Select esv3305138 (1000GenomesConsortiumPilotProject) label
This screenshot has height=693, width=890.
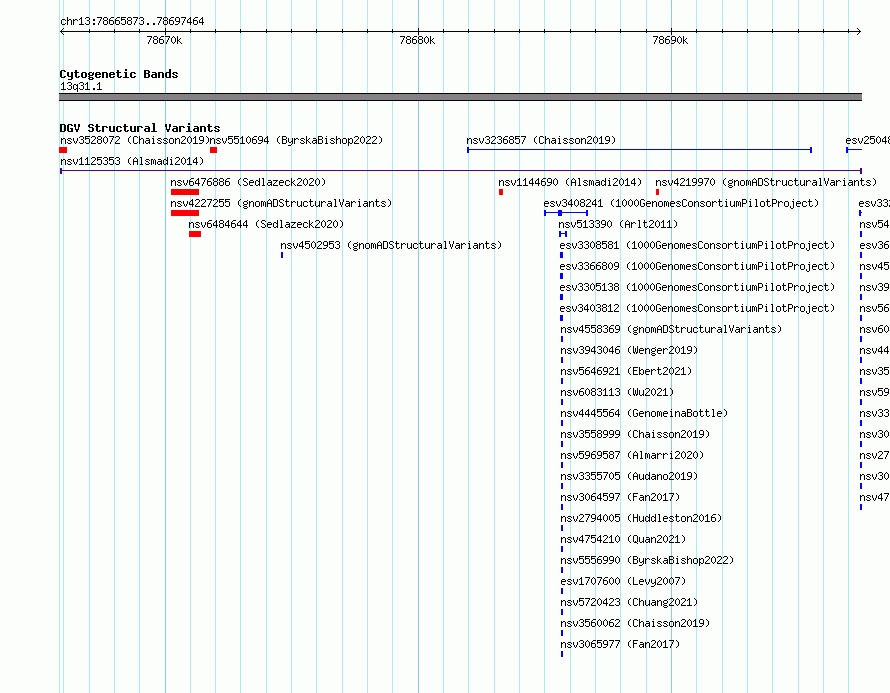[697, 287]
